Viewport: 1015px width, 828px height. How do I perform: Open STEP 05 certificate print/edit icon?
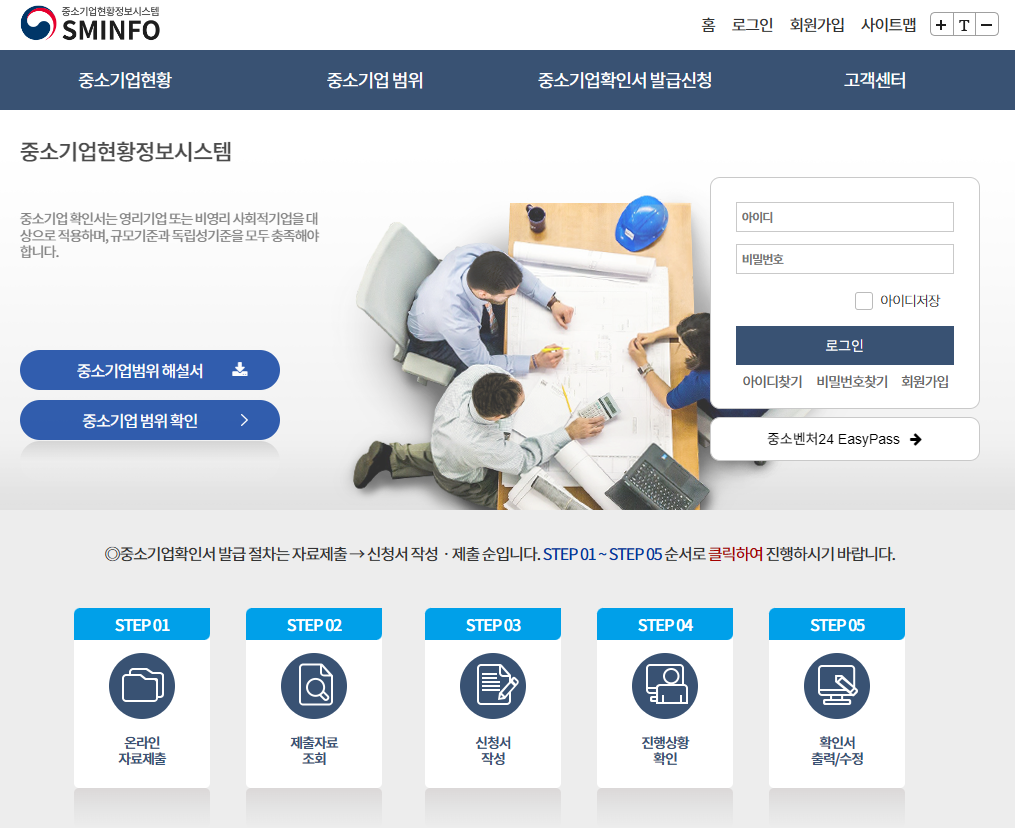coord(837,686)
